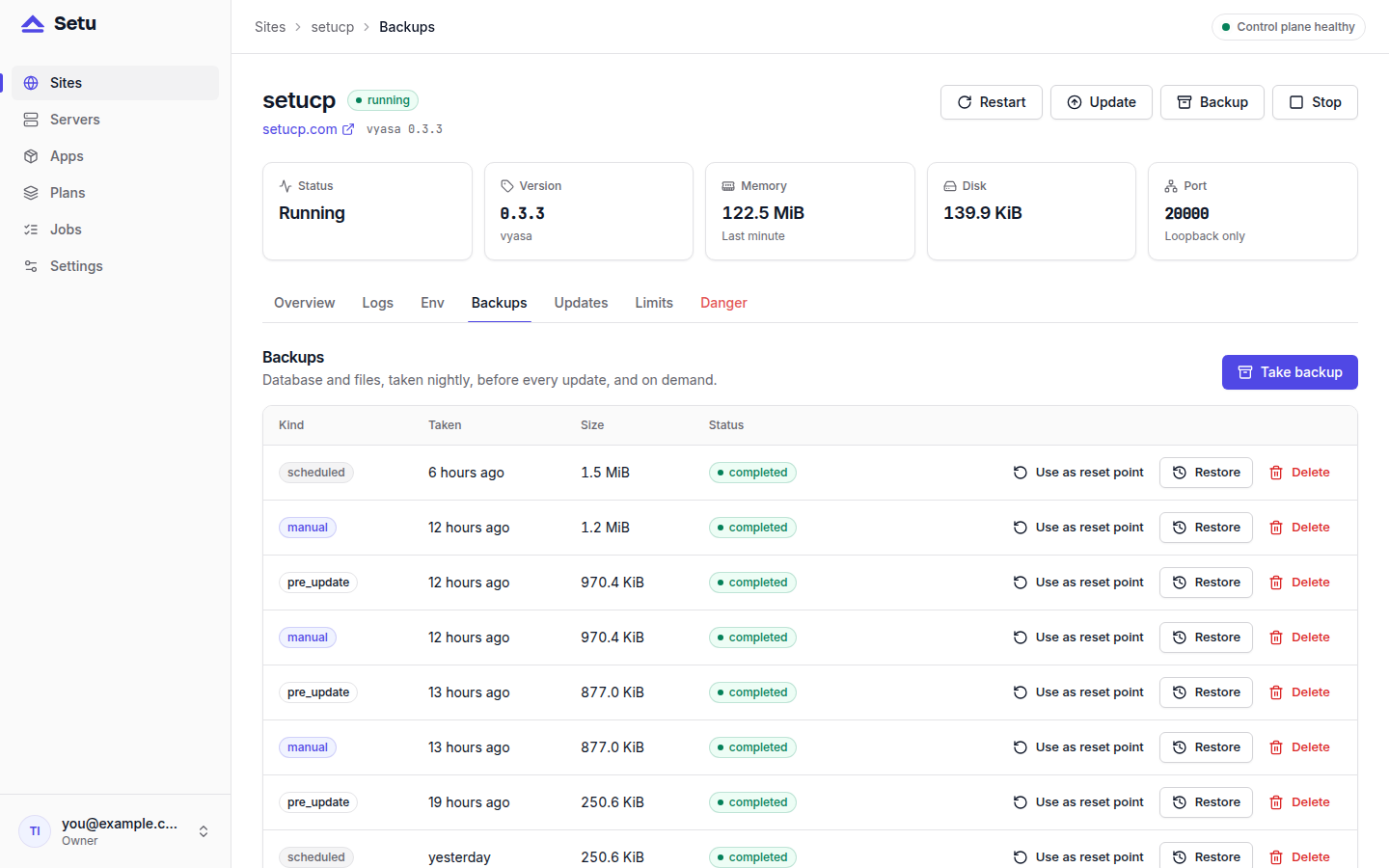Click the trash icon in the 6 hours ago row
Screen dimensions: 1389x868
(x=1276, y=473)
